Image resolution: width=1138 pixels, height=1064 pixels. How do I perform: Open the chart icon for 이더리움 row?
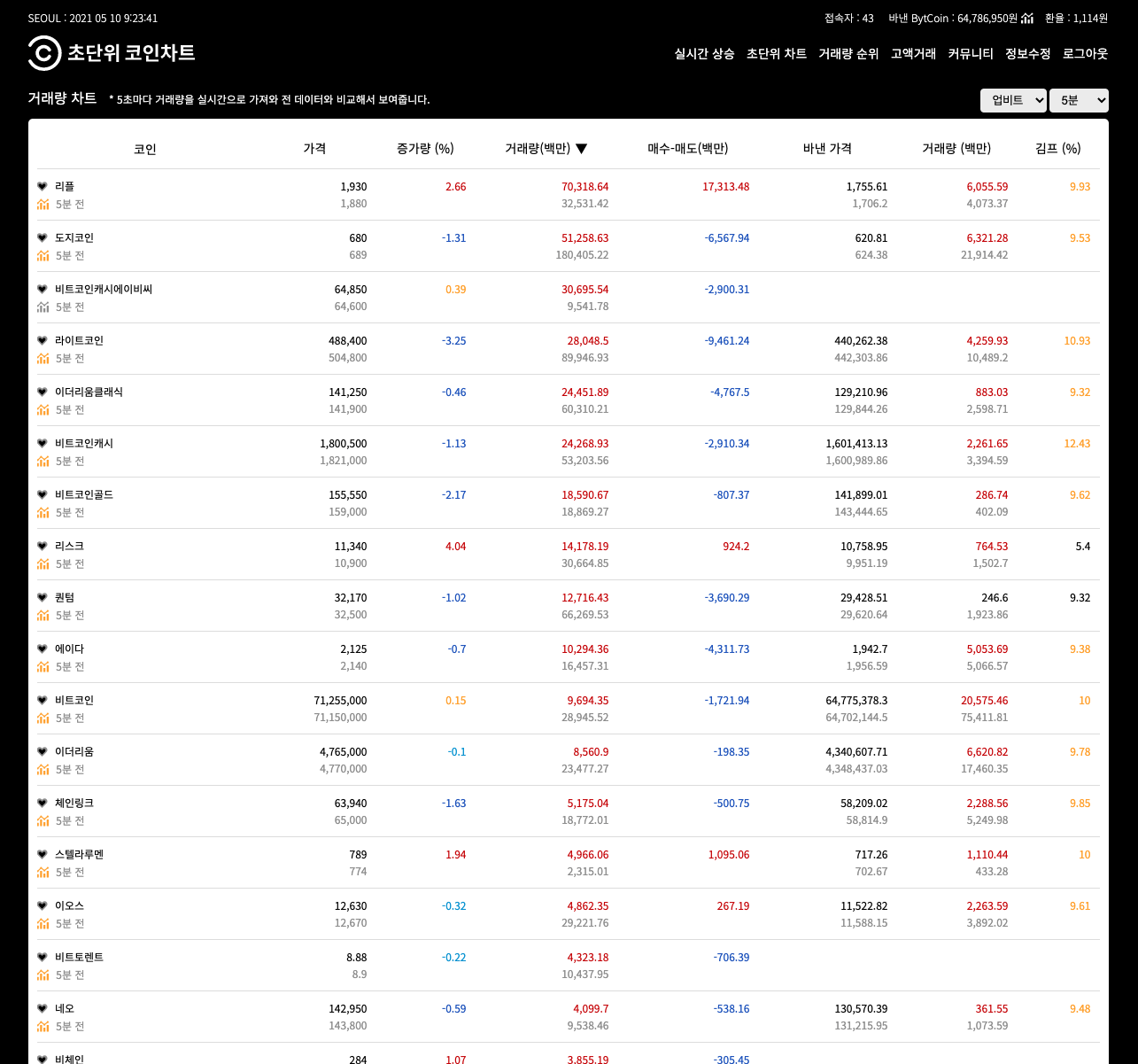tap(43, 769)
